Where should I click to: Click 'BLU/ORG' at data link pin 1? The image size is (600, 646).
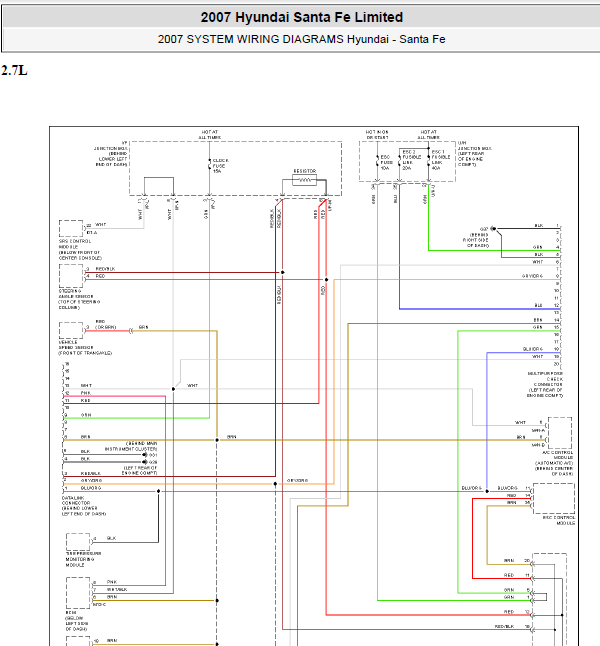[x=91, y=488]
